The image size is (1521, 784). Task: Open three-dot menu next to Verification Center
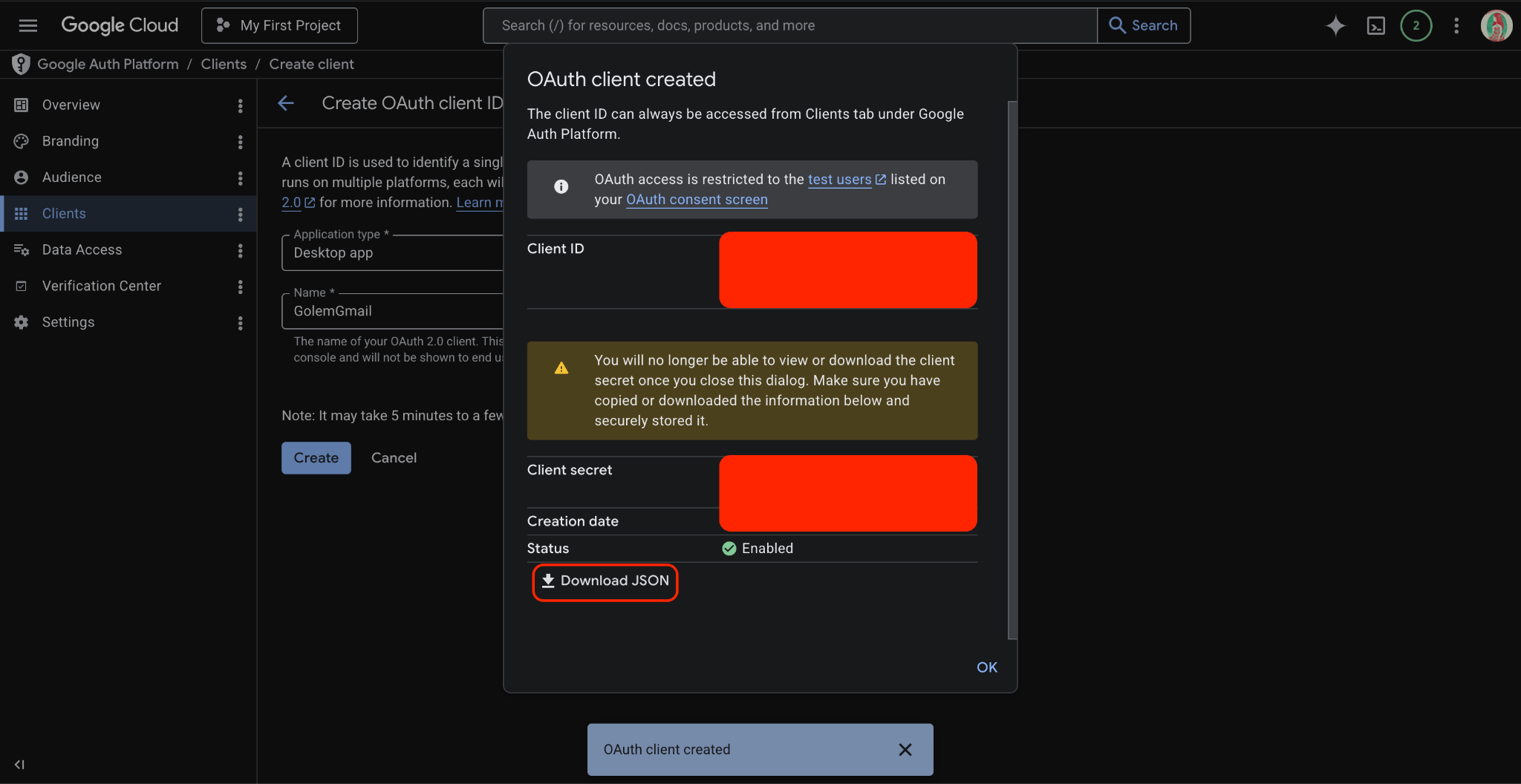pyautogui.click(x=240, y=287)
